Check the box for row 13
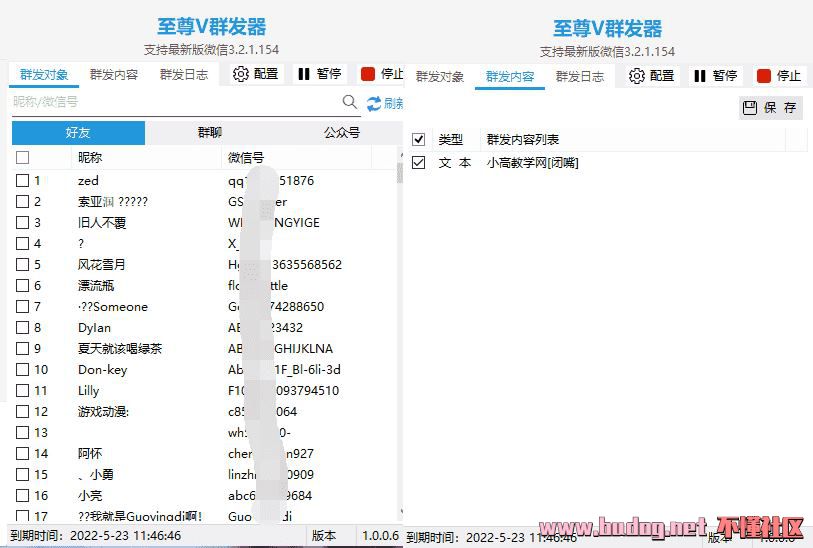 coord(22,432)
